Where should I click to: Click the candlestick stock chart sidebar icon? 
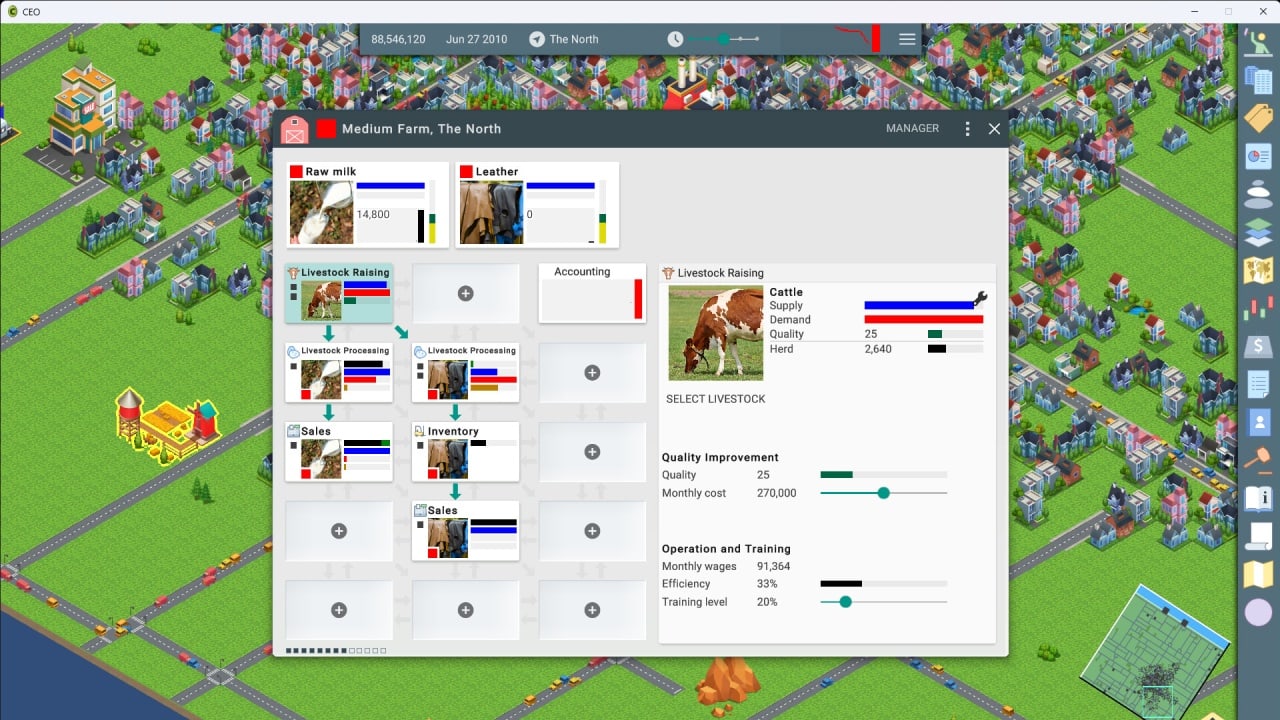click(x=1257, y=309)
